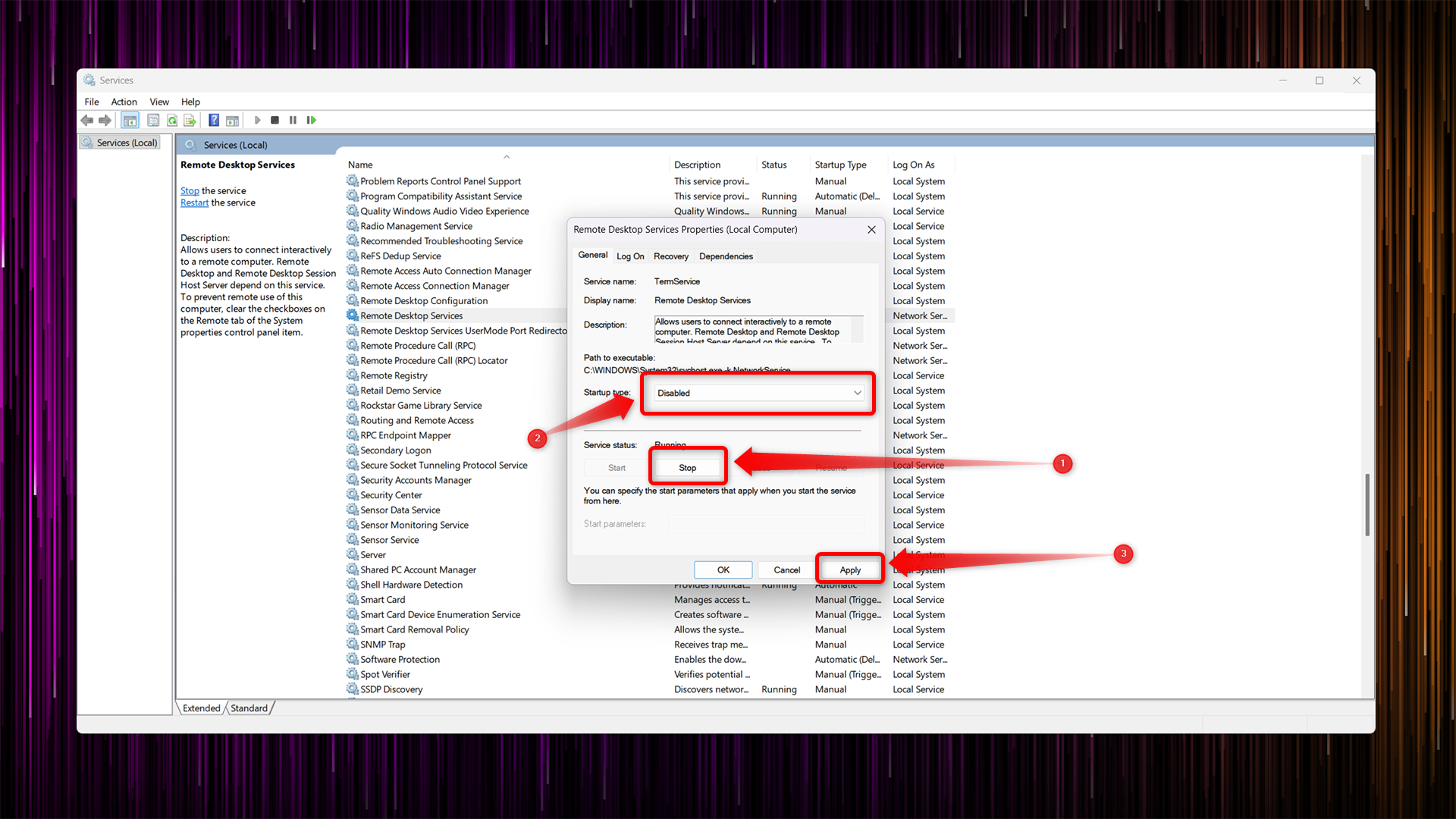Screen dimensions: 1456x819
Task: Switch to the Standard view tab
Action: tap(249, 708)
